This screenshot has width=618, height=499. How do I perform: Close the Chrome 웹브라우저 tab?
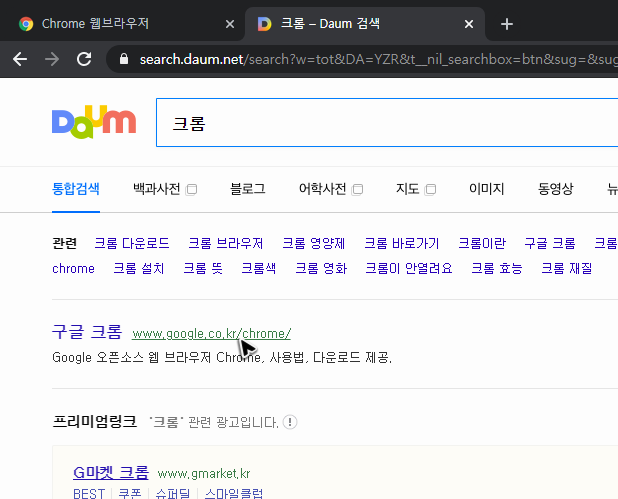230,24
